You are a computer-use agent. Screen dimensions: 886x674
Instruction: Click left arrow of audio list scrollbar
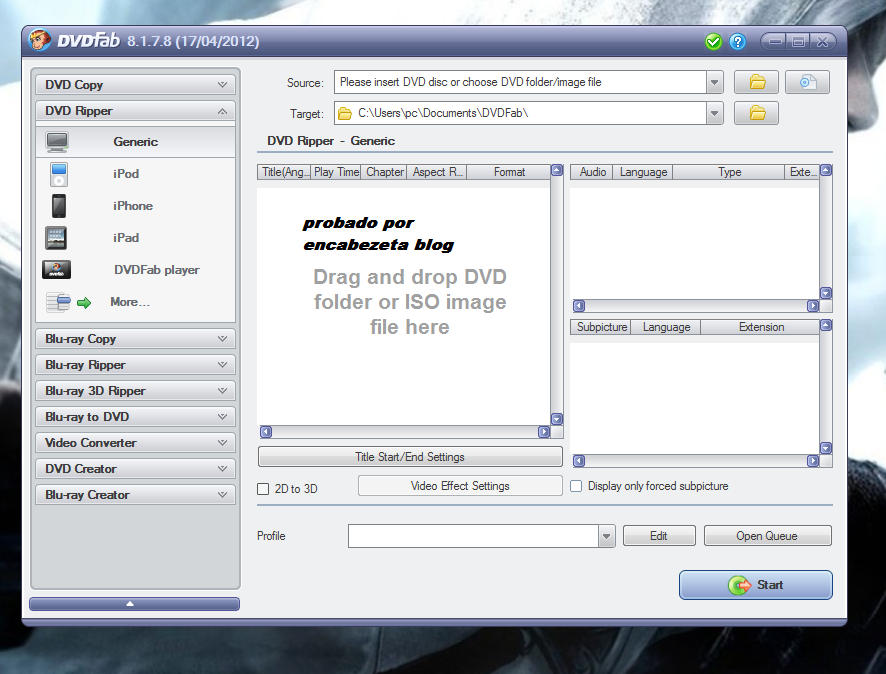[579, 306]
